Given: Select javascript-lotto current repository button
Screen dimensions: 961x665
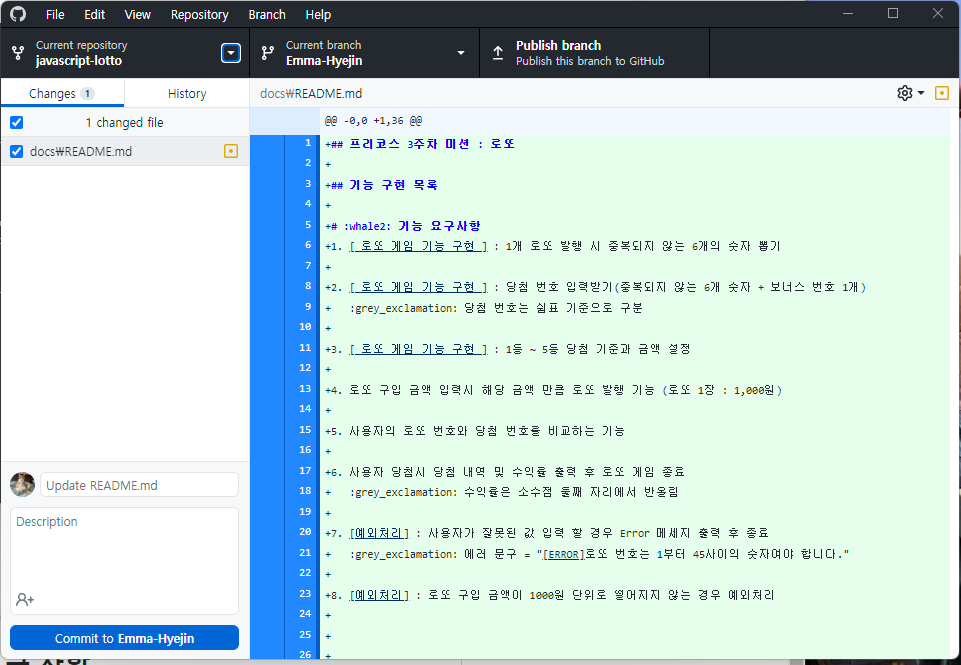Looking at the screenshot, I should point(125,53).
